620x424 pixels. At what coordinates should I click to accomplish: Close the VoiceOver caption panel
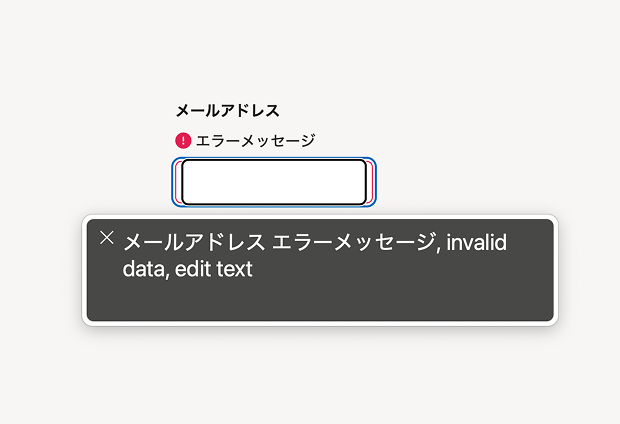pyautogui.click(x=107, y=238)
